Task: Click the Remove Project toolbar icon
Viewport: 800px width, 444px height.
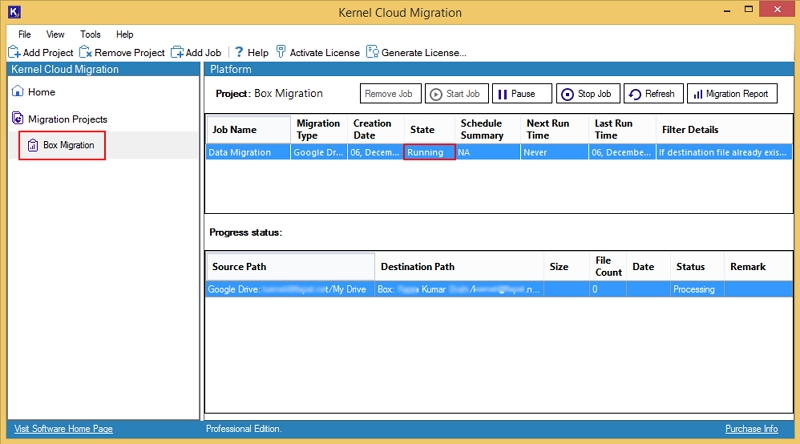Action: [85, 52]
